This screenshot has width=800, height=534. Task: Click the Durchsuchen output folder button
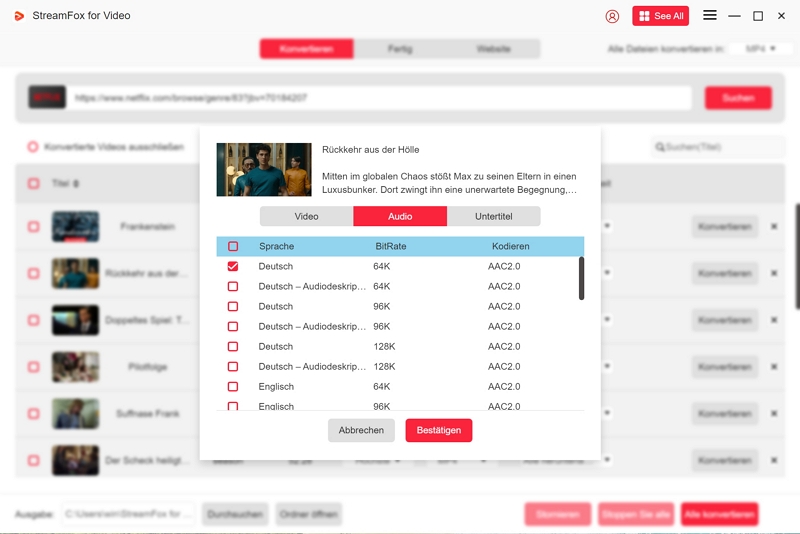[235, 514]
